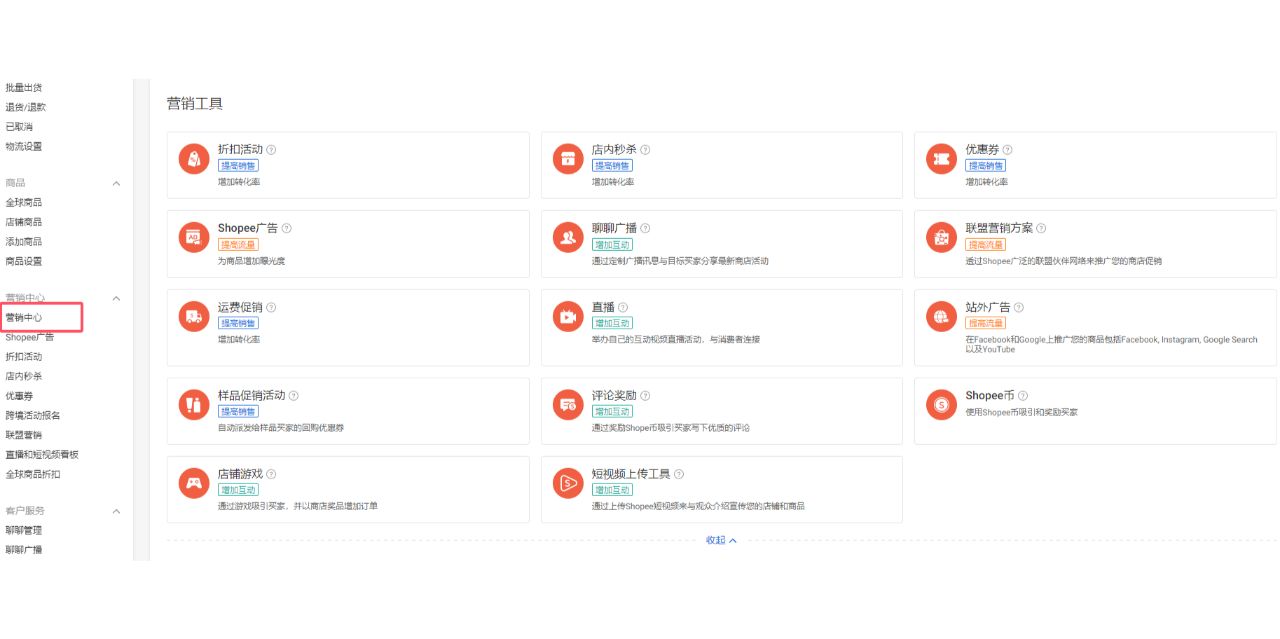Click the 优惠券 ticket icon

coord(941,159)
